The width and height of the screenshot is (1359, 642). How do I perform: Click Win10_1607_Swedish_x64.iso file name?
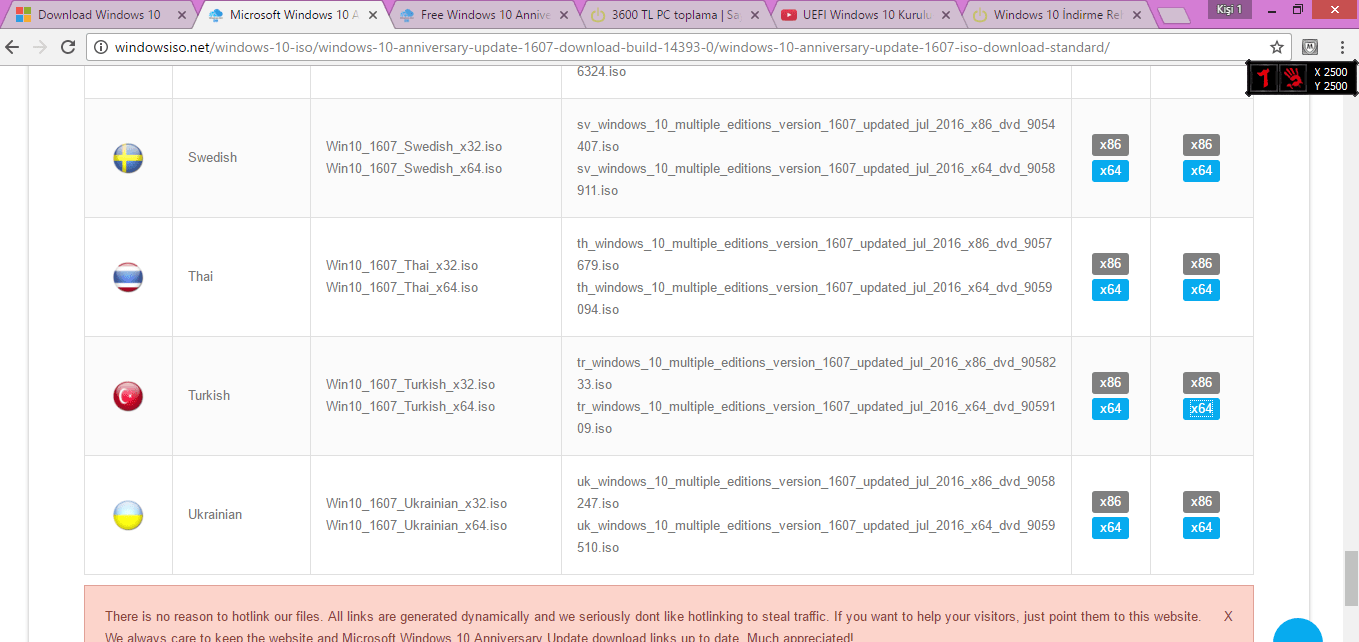[x=414, y=169]
